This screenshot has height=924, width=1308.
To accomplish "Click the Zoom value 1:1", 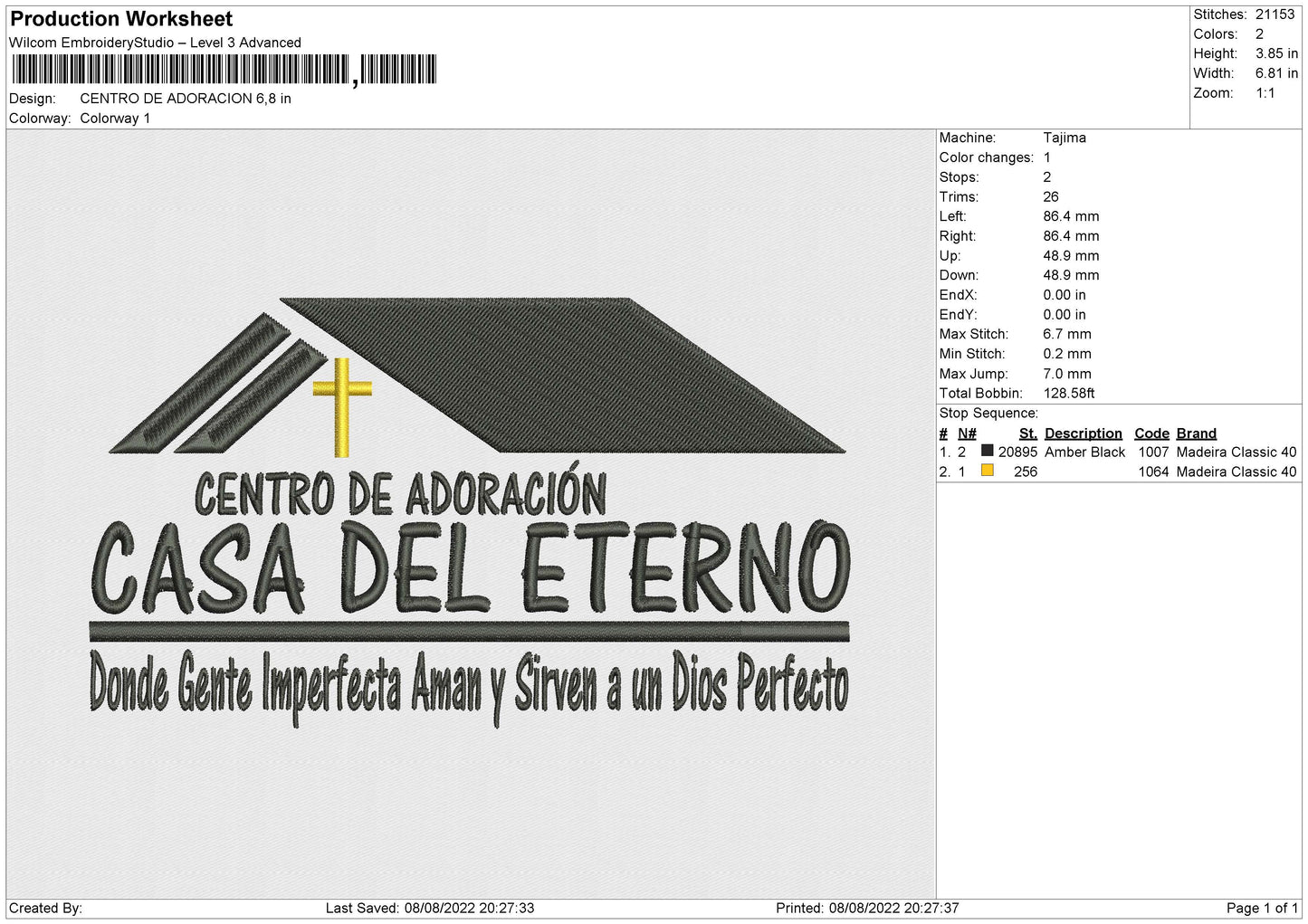I will pos(1265,93).
